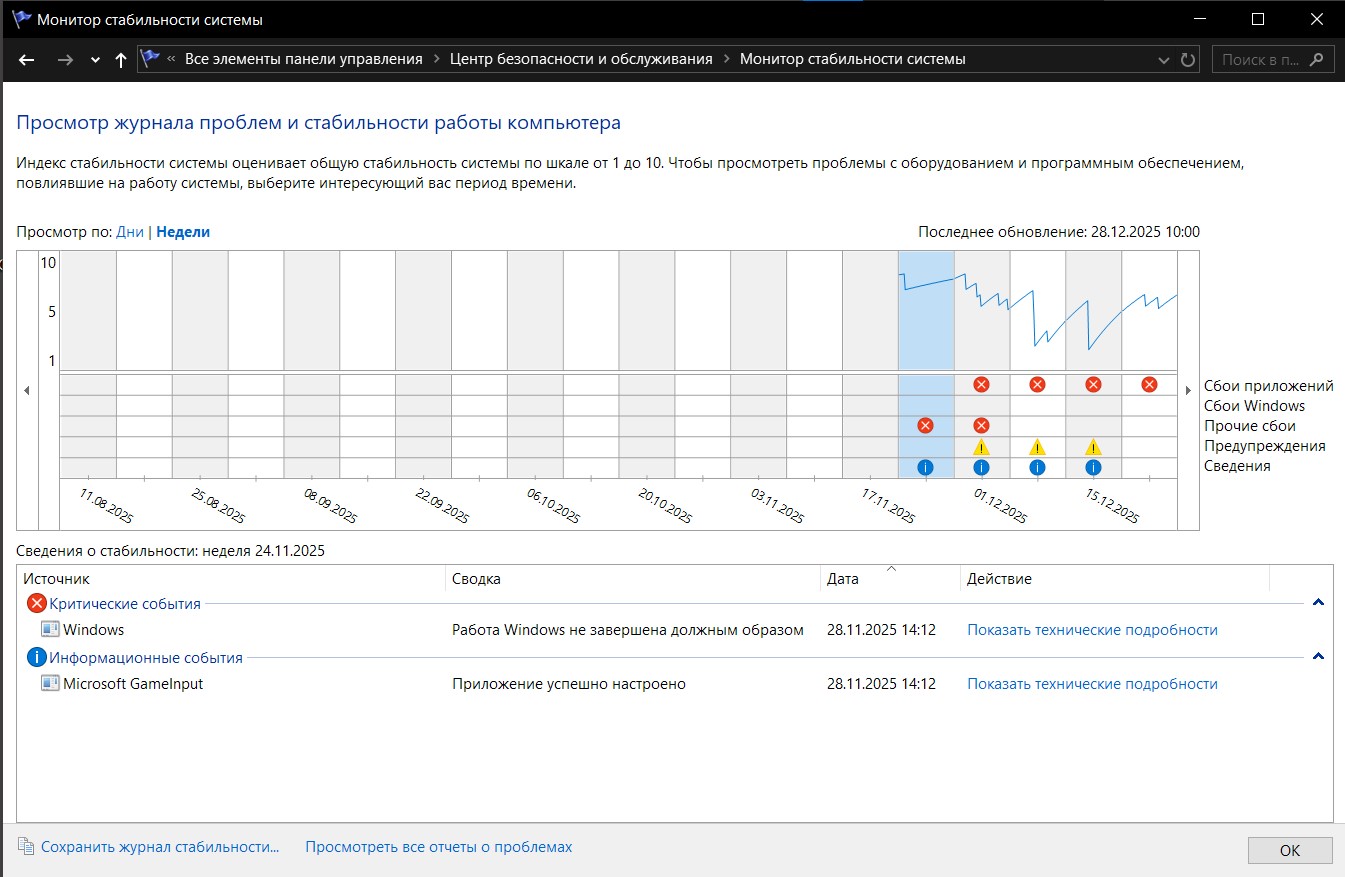The width and height of the screenshot is (1345, 877).
Task: Show technical details for Microsoft GameInput
Action: (1092, 684)
